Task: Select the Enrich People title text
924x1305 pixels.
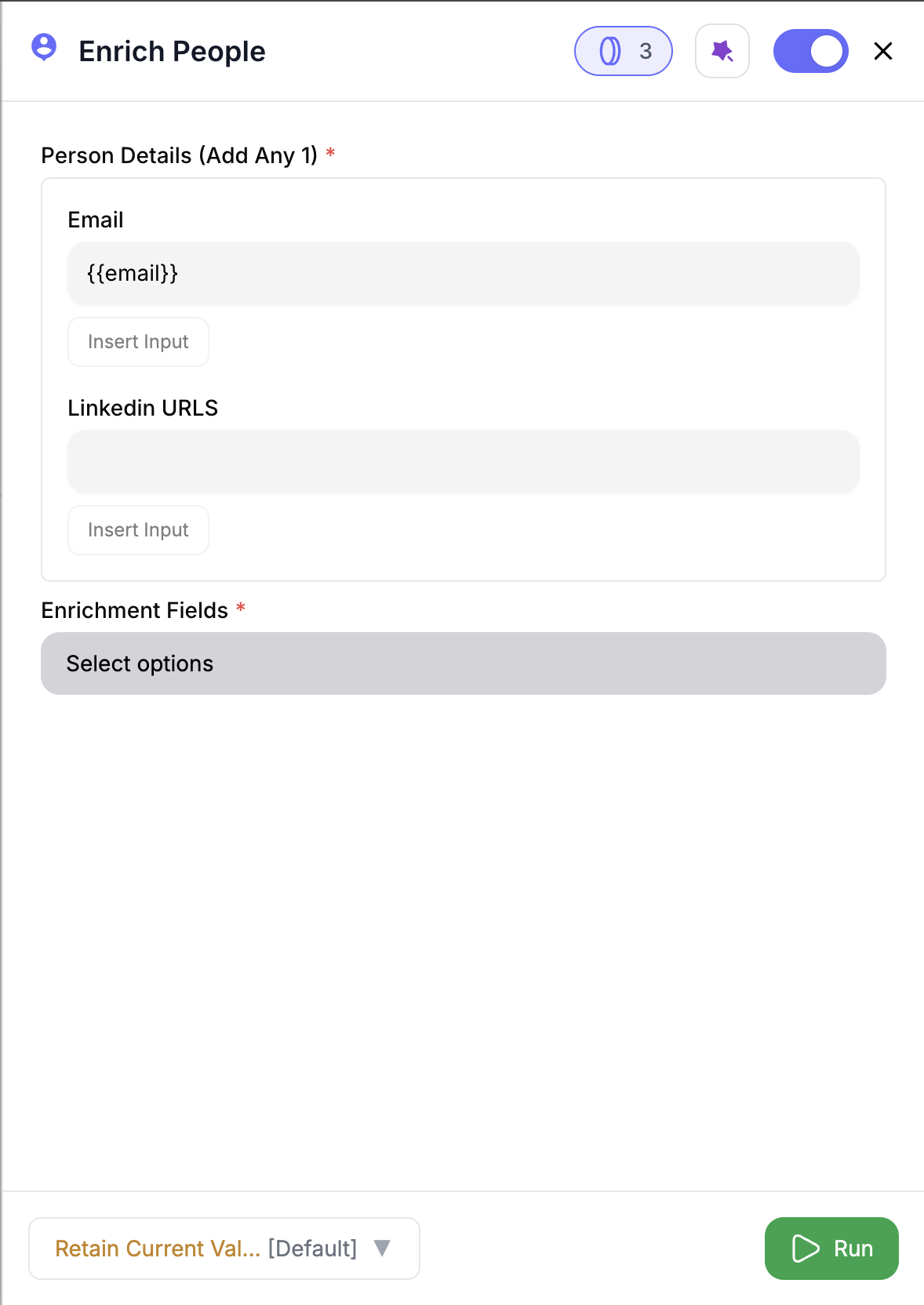Action: [x=171, y=50]
